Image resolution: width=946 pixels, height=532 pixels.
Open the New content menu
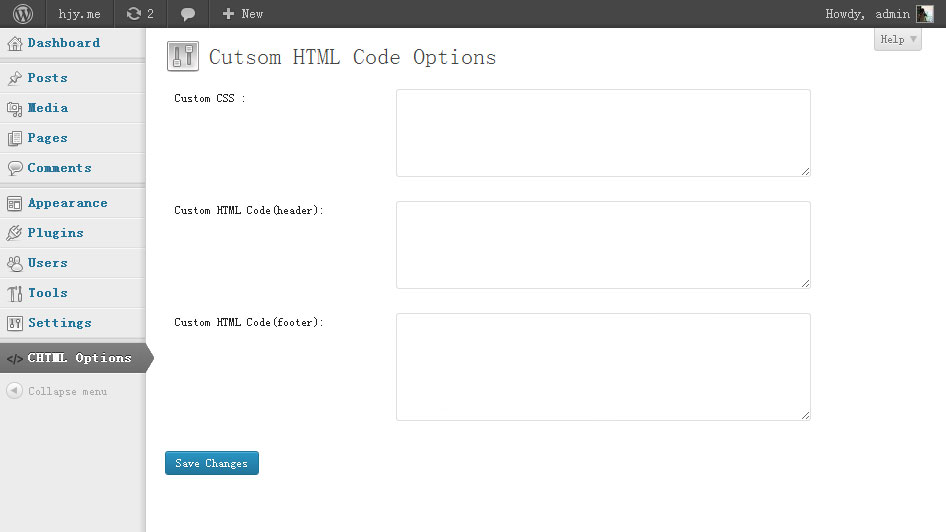pyautogui.click(x=242, y=14)
